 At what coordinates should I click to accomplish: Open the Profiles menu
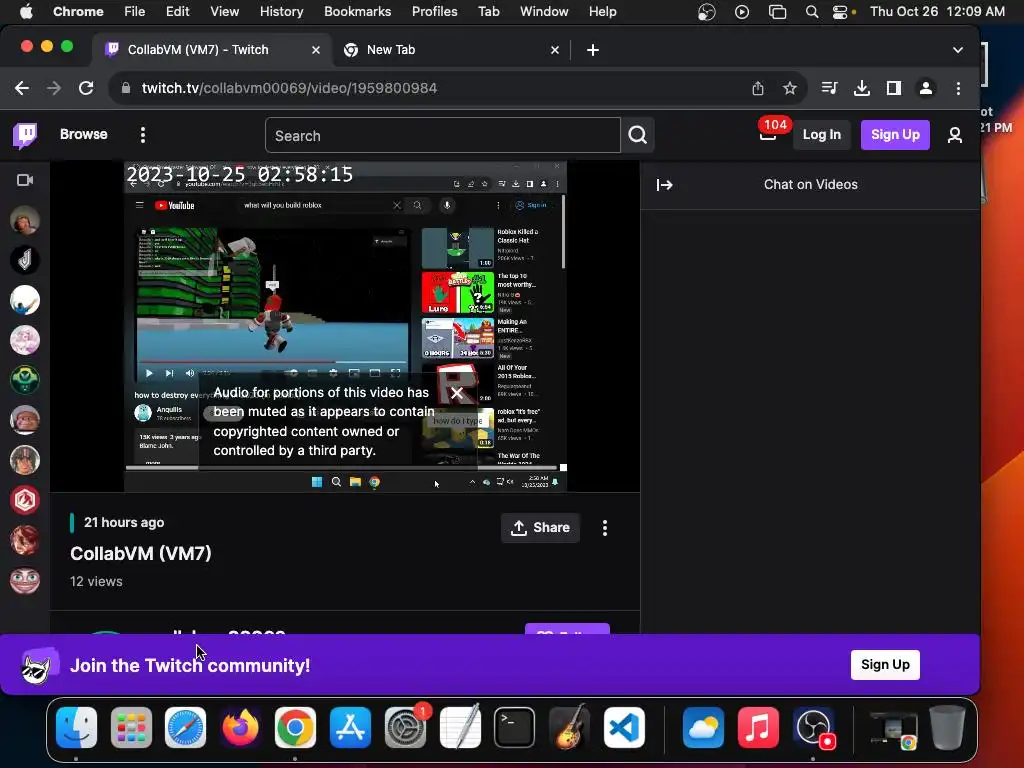(434, 12)
